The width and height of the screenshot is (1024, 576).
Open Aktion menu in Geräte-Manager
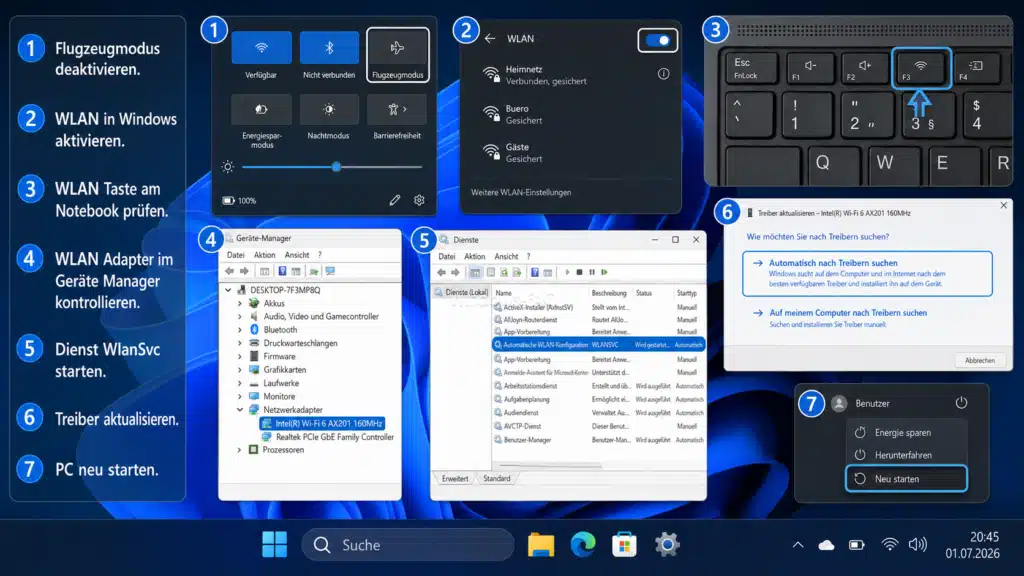point(264,255)
